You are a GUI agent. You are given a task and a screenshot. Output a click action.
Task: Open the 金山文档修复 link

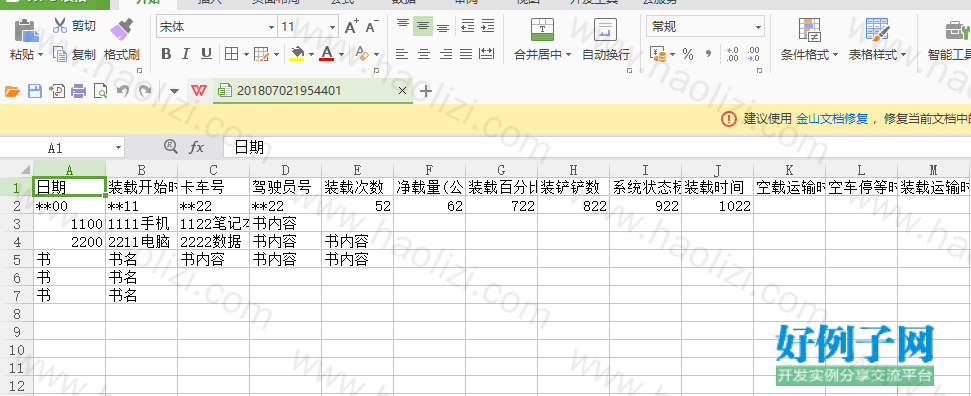(832, 118)
